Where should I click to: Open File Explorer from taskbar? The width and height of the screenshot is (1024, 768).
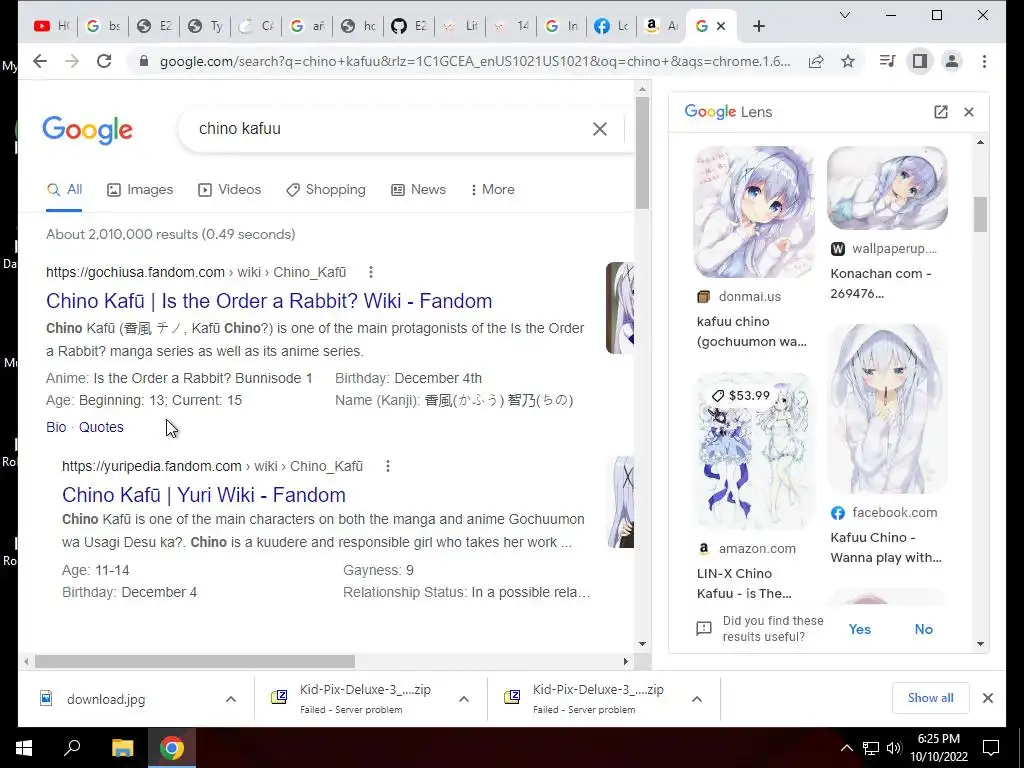pyautogui.click(x=122, y=748)
